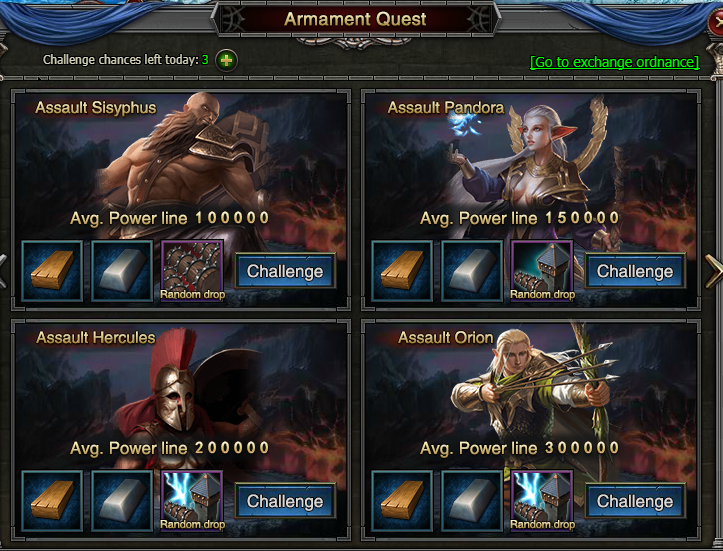
Task: Challenge Assault Hercules quest
Action: [x=285, y=501]
